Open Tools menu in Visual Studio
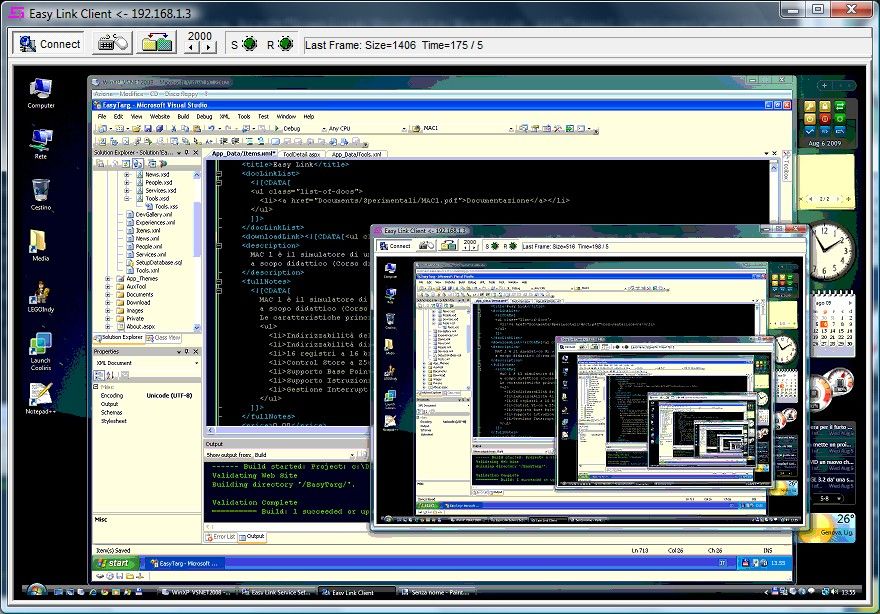 tap(244, 117)
